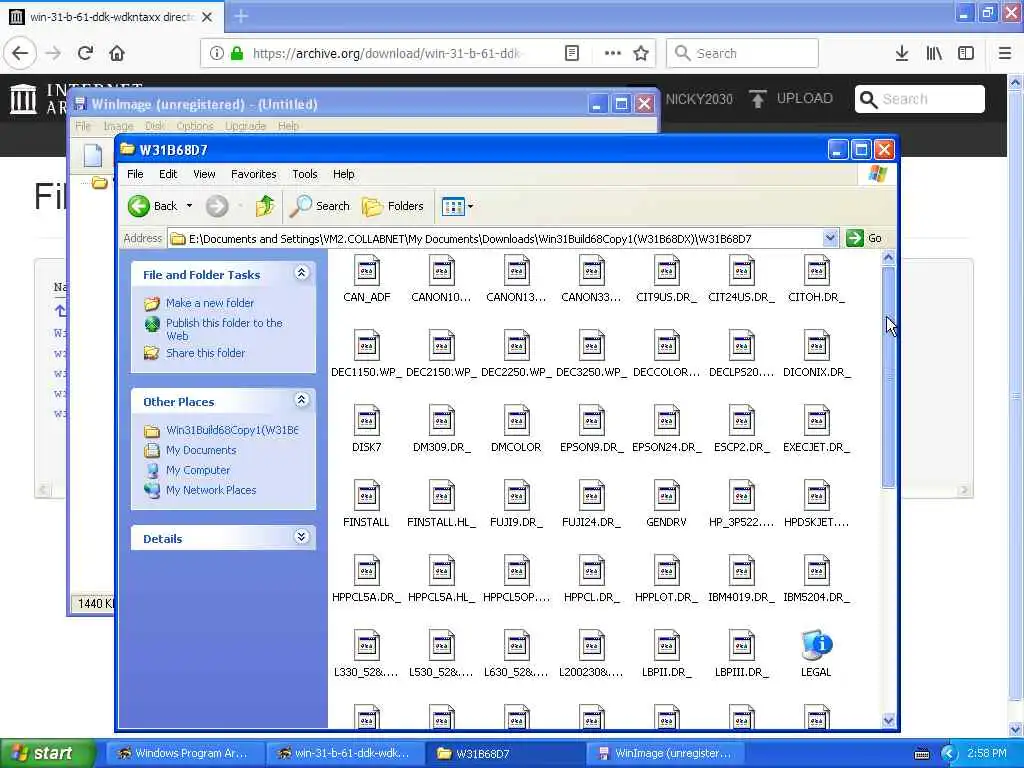Click the Firefox search input field
The image size is (1024, 768).
[743, 54]
